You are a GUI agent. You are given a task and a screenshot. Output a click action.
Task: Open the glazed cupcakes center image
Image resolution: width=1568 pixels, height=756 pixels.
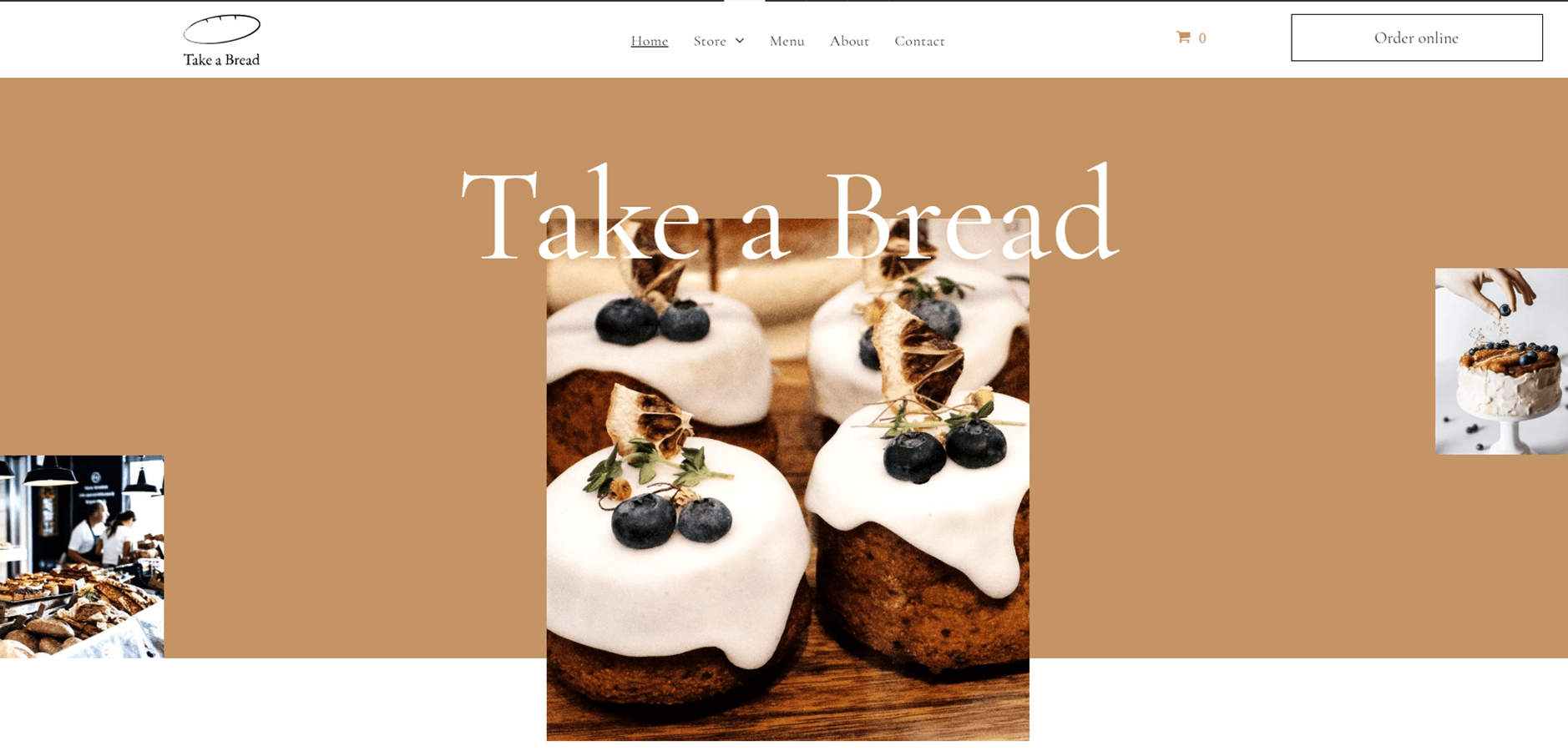[788, 480]
